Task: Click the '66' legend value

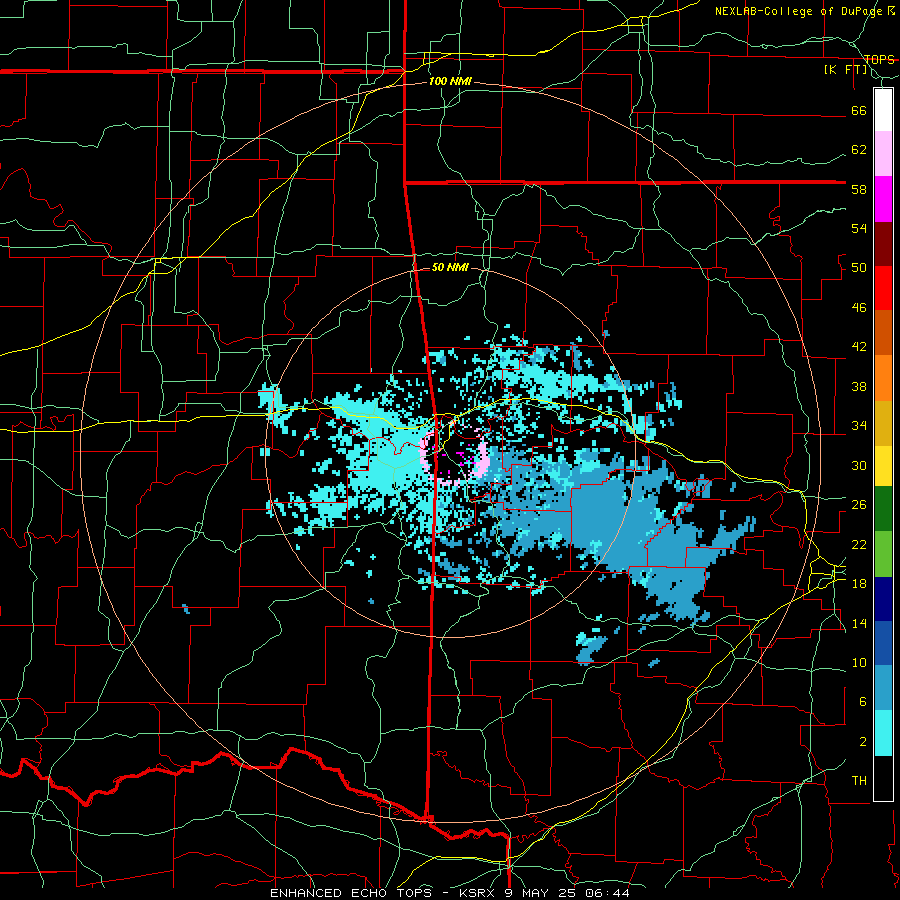Action: point(859,110)
